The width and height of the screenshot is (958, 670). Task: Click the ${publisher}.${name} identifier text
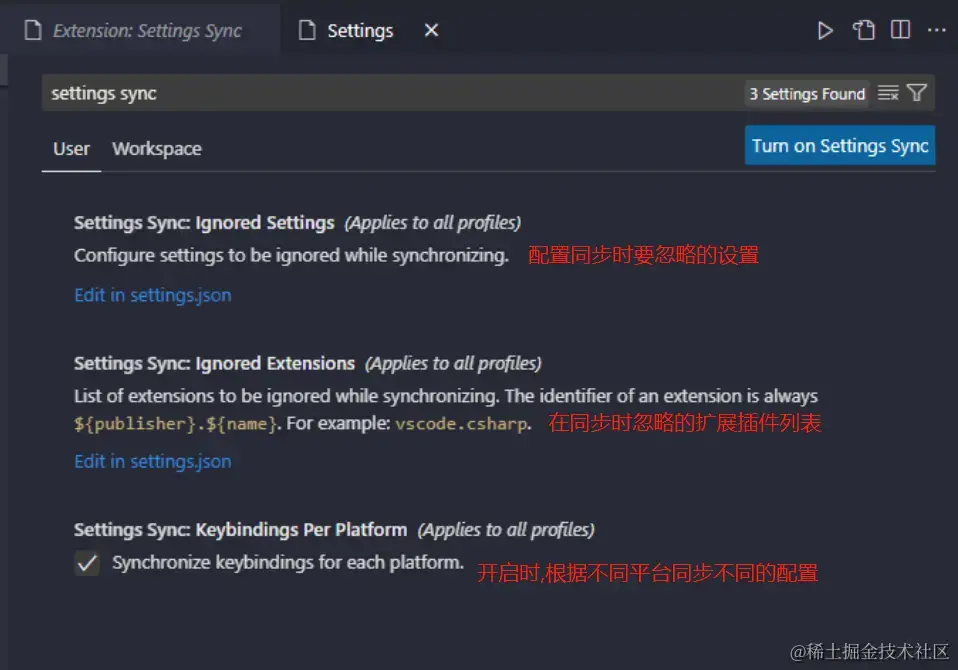[175, 424]
